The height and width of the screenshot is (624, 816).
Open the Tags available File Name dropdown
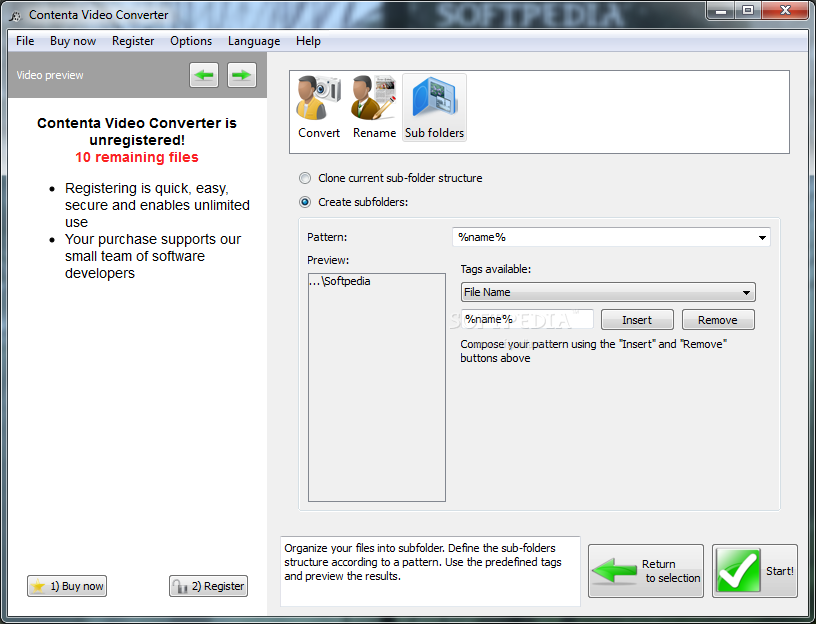tap(608, 292)
